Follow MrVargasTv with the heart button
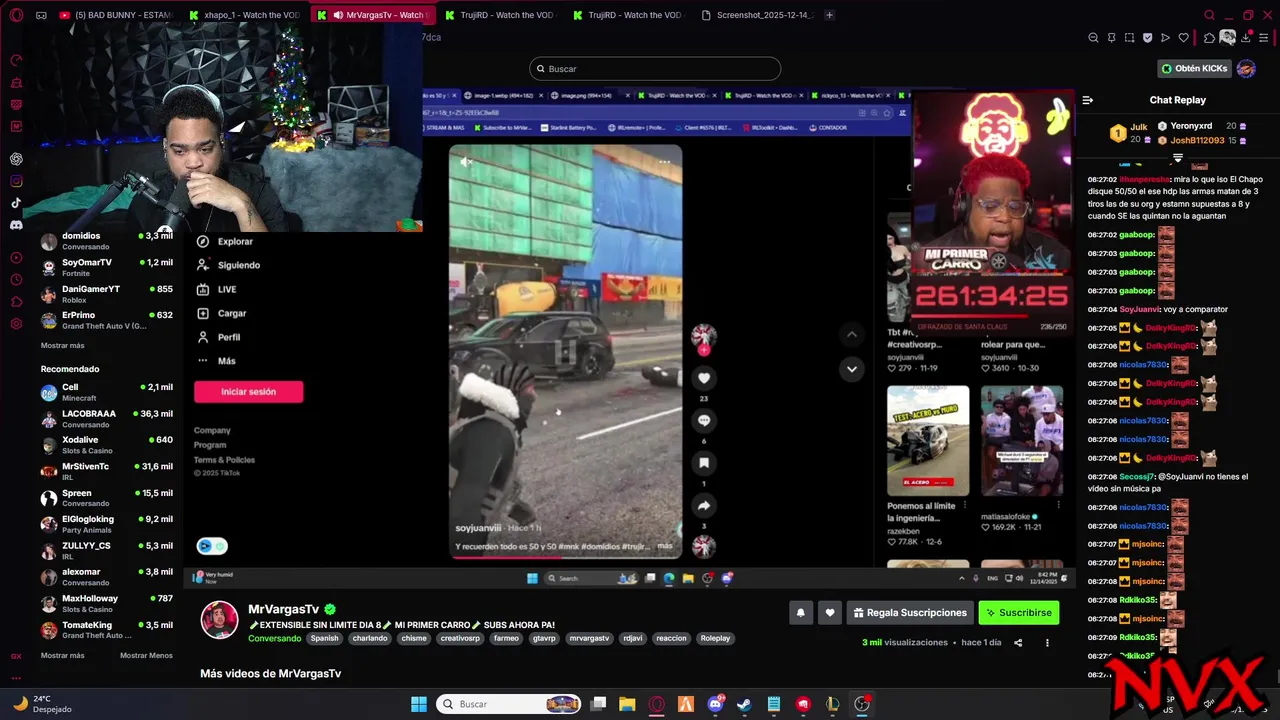 829,613
